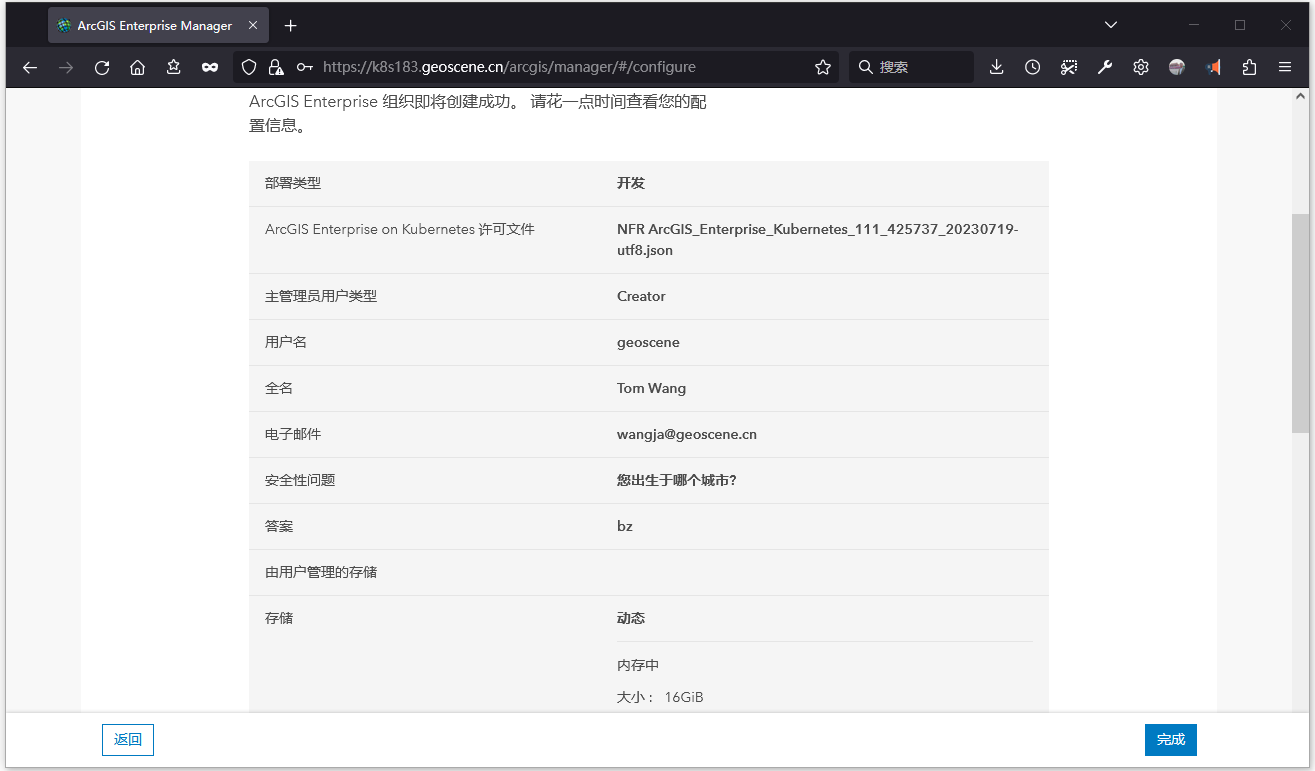Click the forward navigation arrow
The height and width of the screenshot is (771, 1315).
point(66,67)
